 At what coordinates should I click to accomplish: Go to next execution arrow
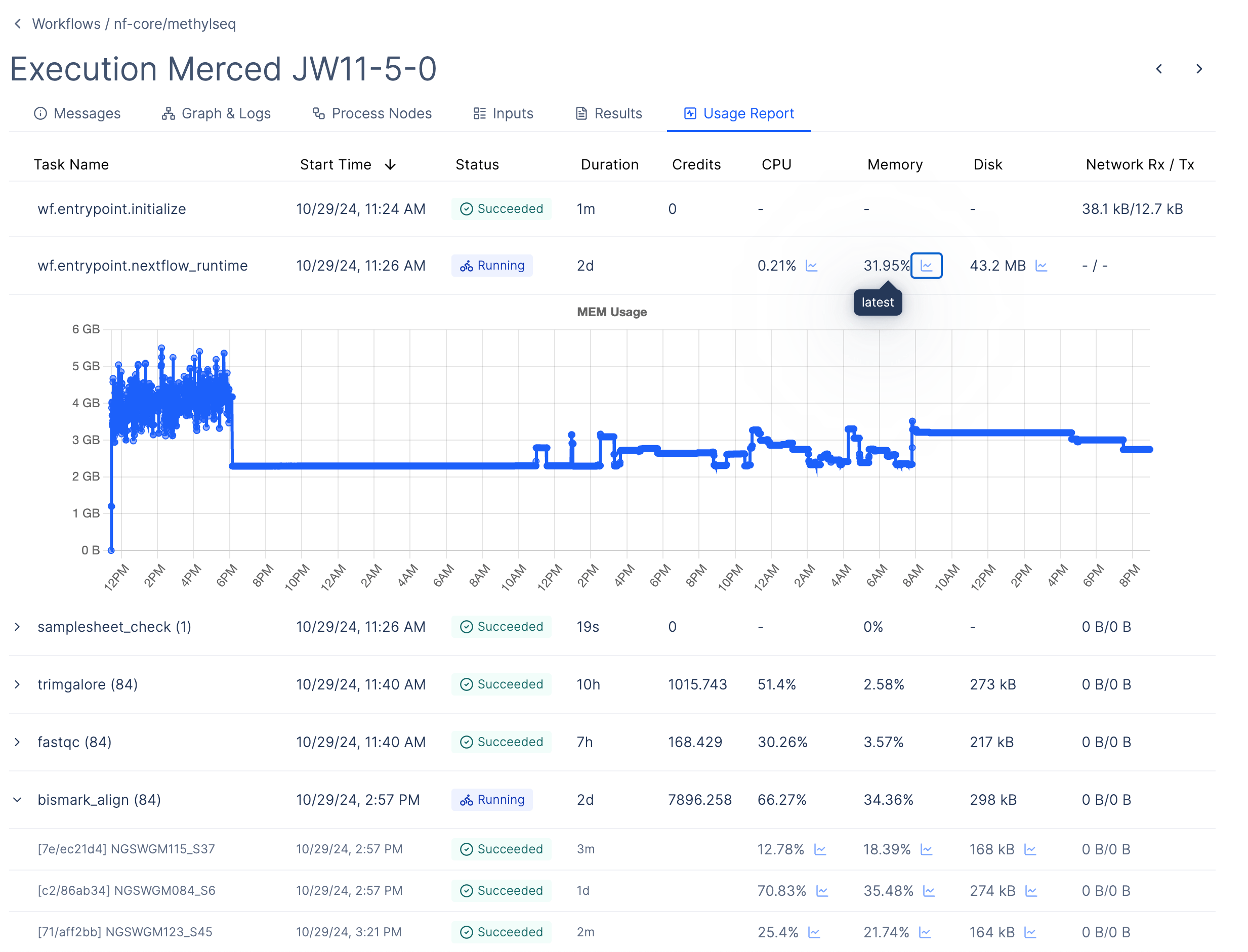[1199, 69]
